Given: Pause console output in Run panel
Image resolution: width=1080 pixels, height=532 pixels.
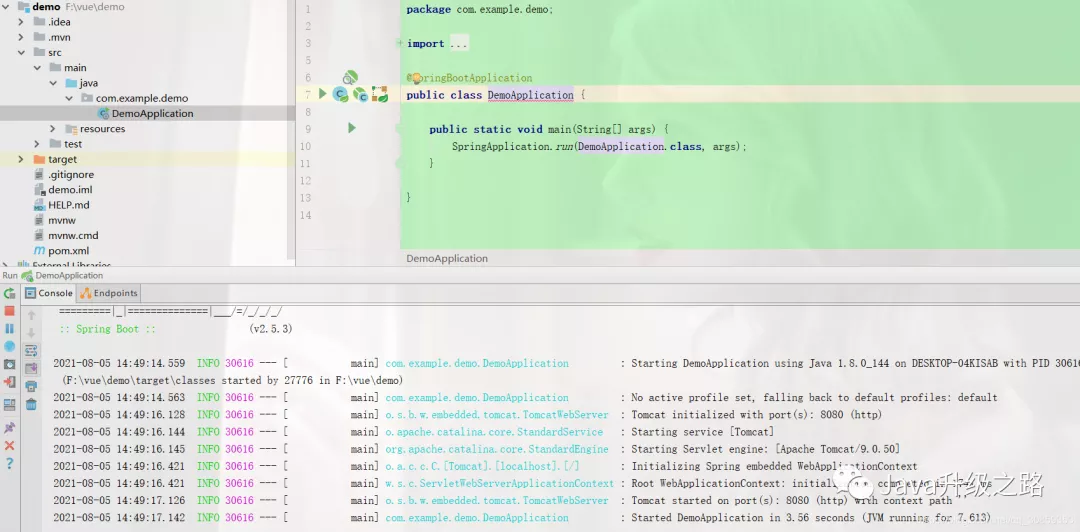Looking at the screenshot, I should click(x=10, y=329).
